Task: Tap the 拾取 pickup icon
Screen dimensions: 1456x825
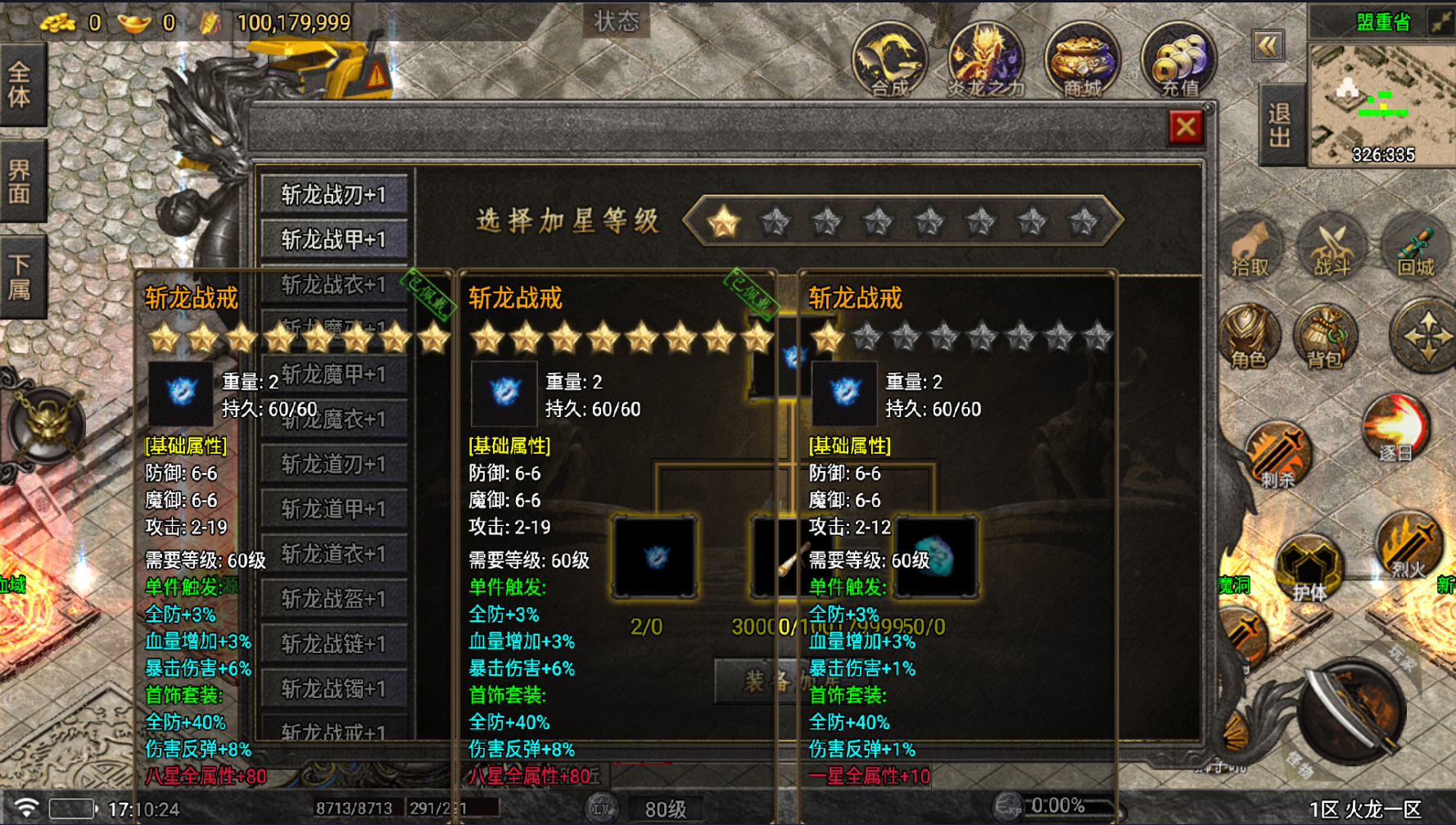Action: [1250, 248]
